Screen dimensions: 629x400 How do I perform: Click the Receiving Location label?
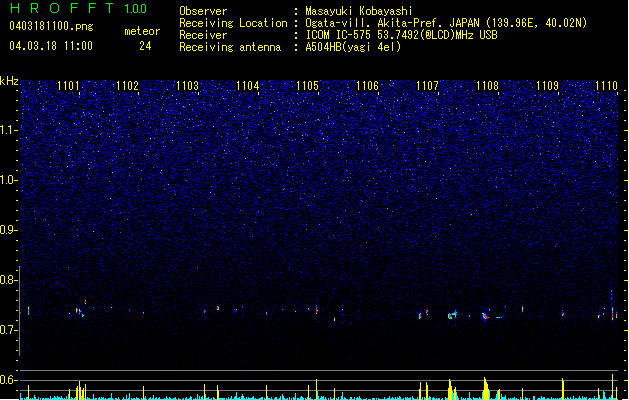point(233,23)
